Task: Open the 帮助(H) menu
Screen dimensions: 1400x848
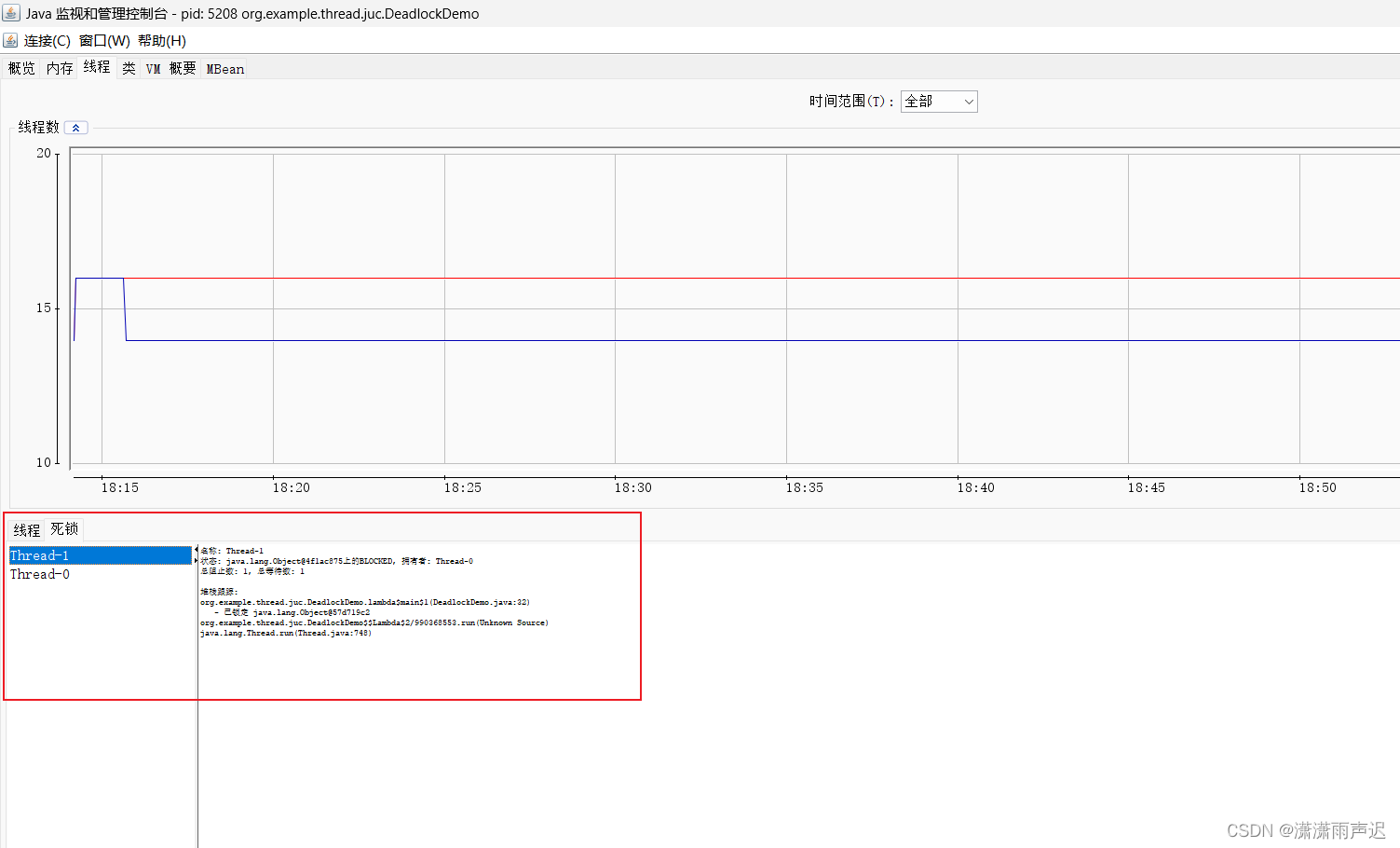Action: (162, 41)
